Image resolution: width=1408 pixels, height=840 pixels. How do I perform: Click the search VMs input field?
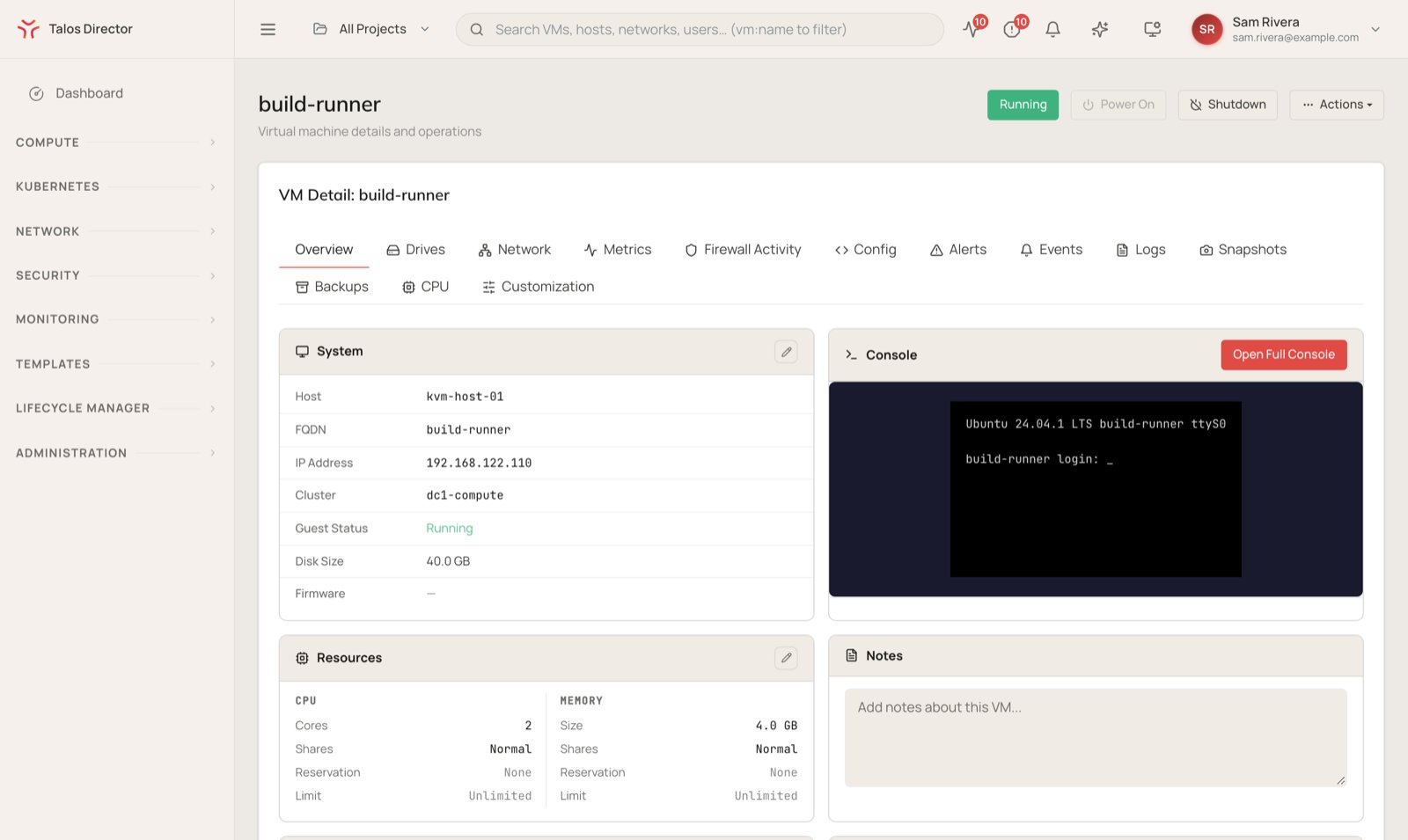click(x=700, y=29)
